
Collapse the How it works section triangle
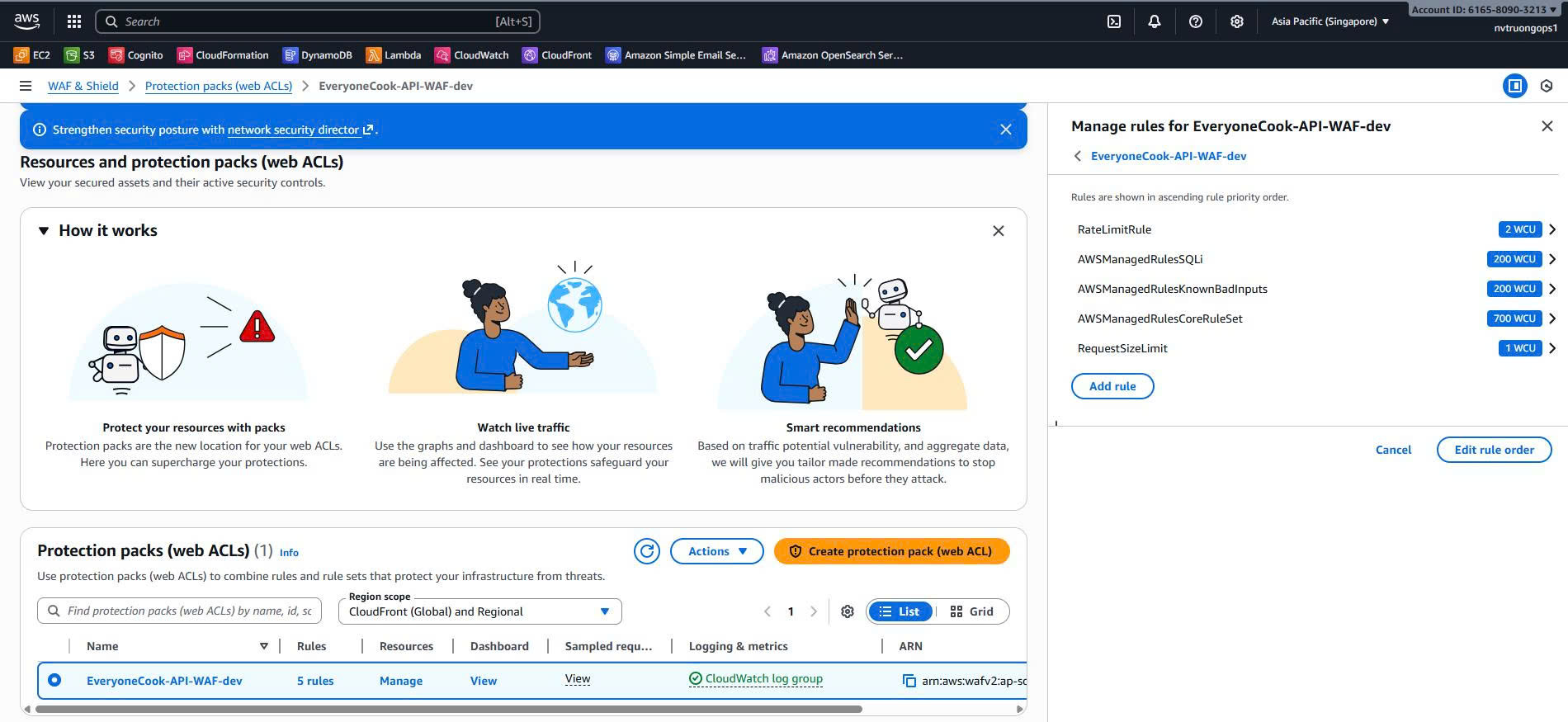click(44, 231)
